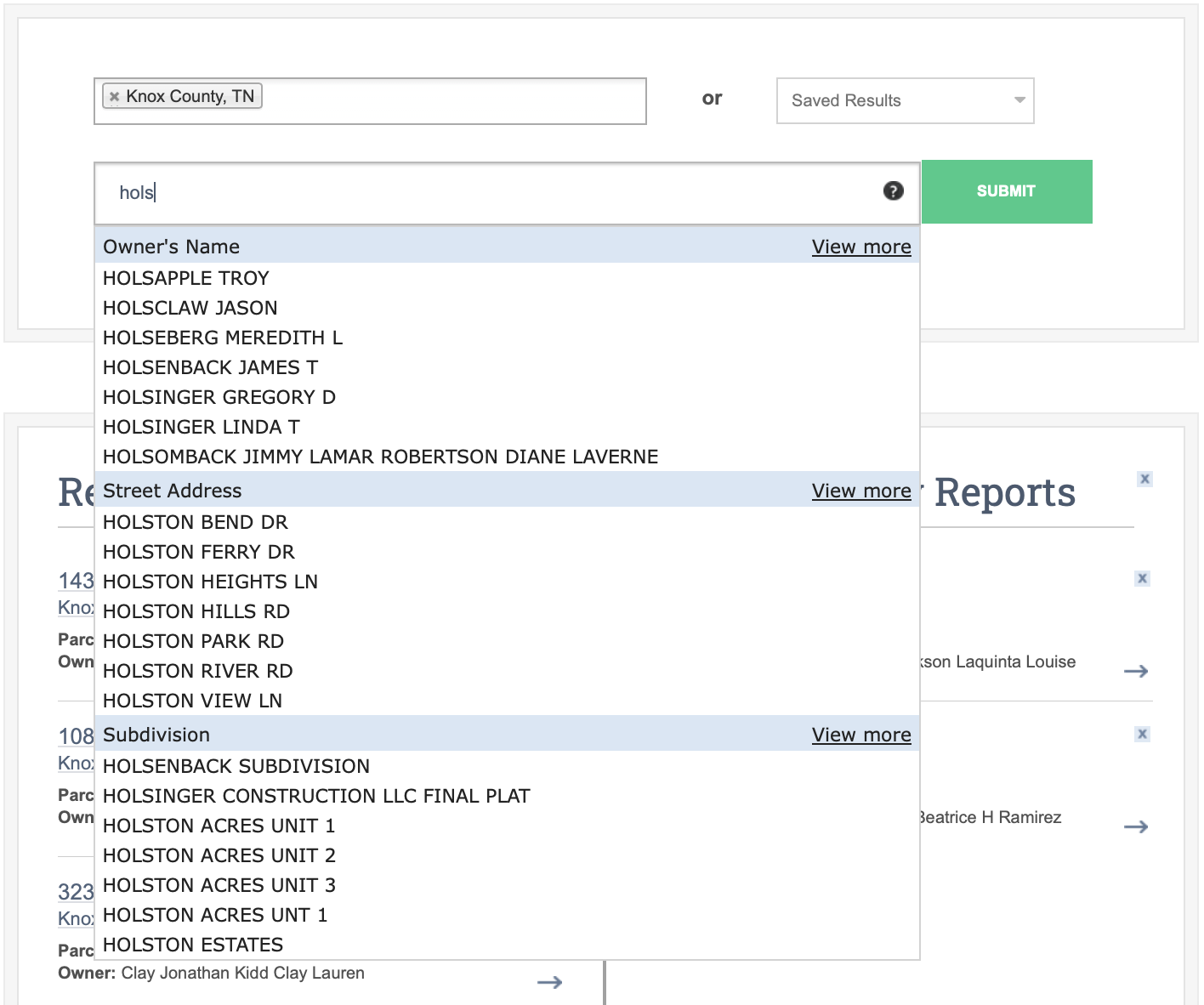Open Clay Jonathan Kidd result arrow

(x=550, y=983)
